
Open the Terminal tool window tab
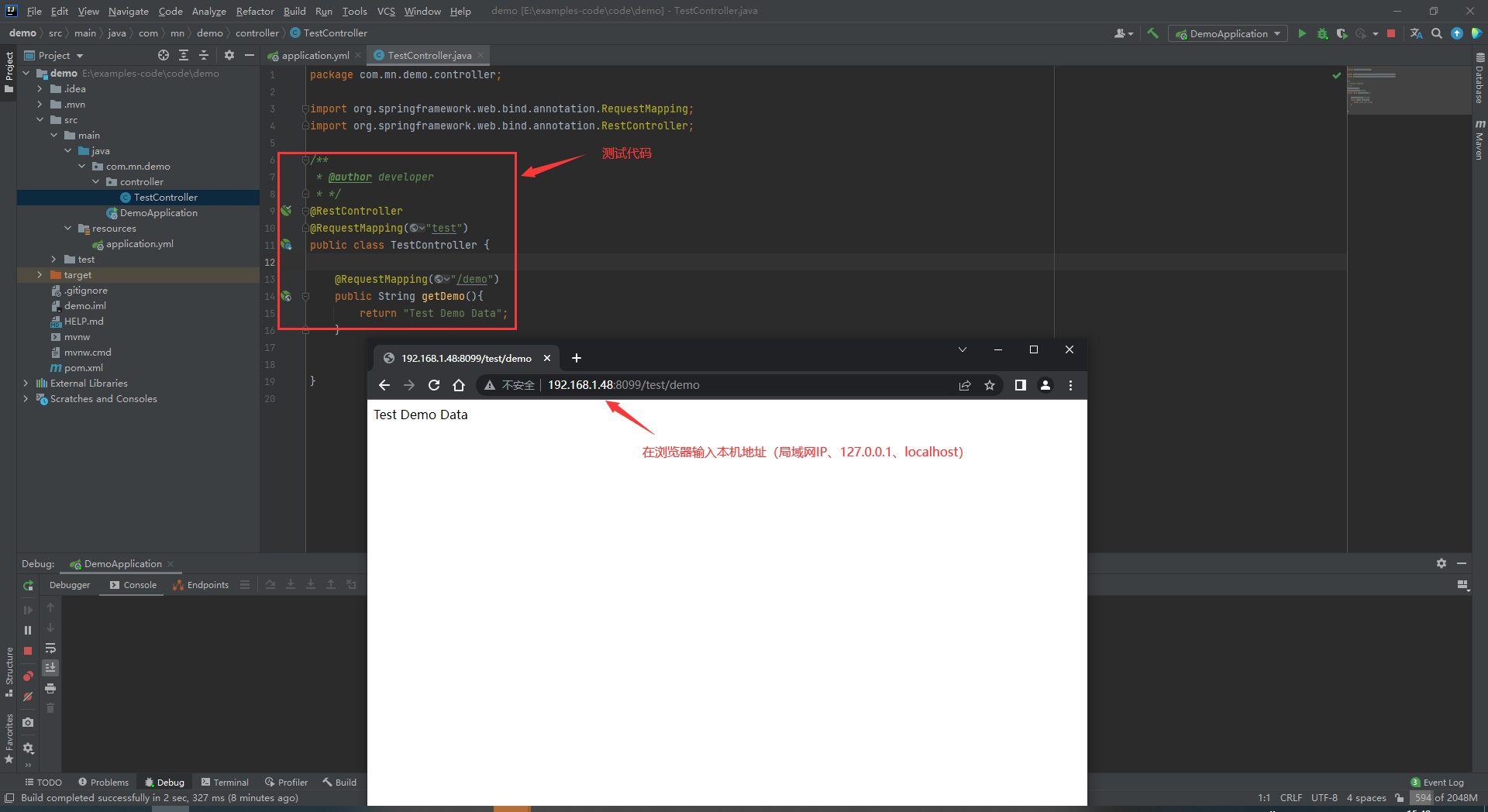click(225, 783)
